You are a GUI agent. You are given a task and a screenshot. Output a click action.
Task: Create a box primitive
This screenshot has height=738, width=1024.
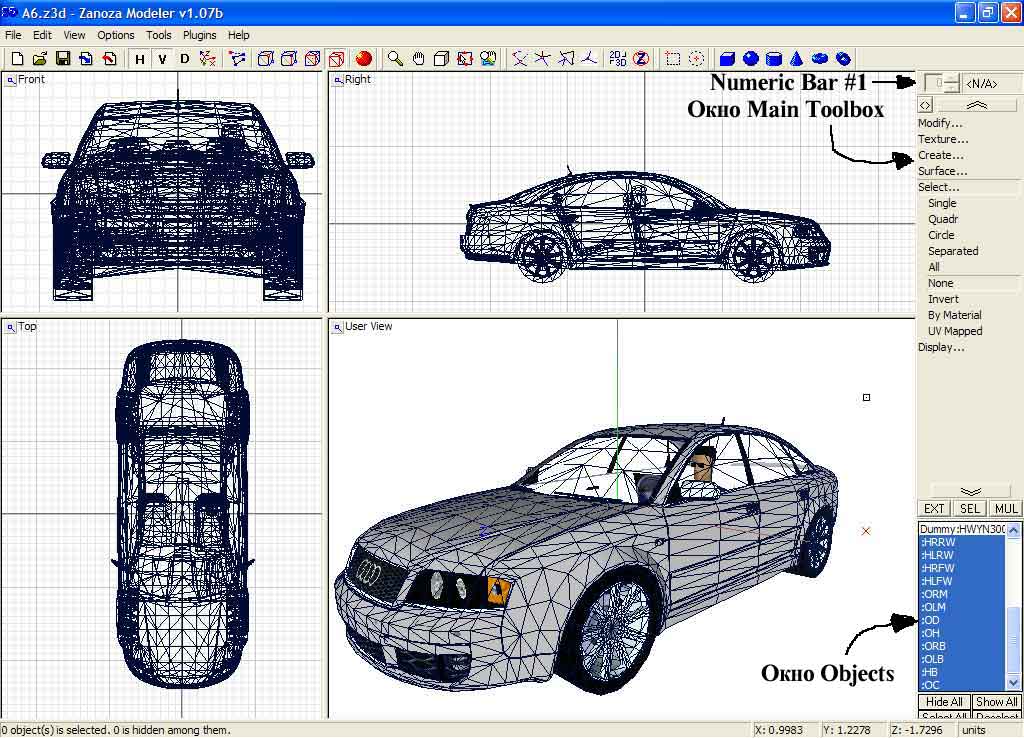tap(727, 59)
